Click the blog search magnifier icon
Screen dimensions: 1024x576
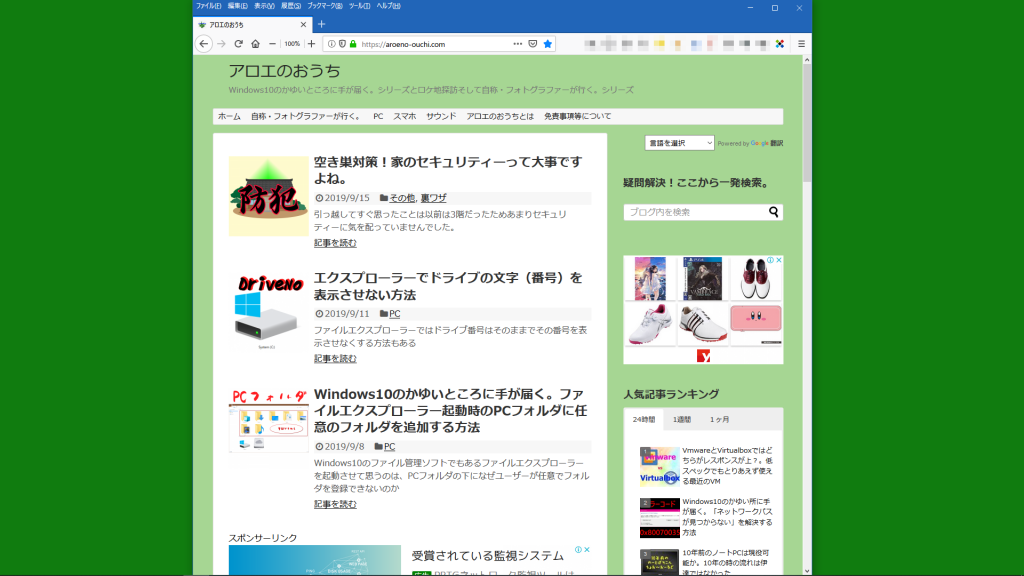pyautogui.click(x=773, y=212)
